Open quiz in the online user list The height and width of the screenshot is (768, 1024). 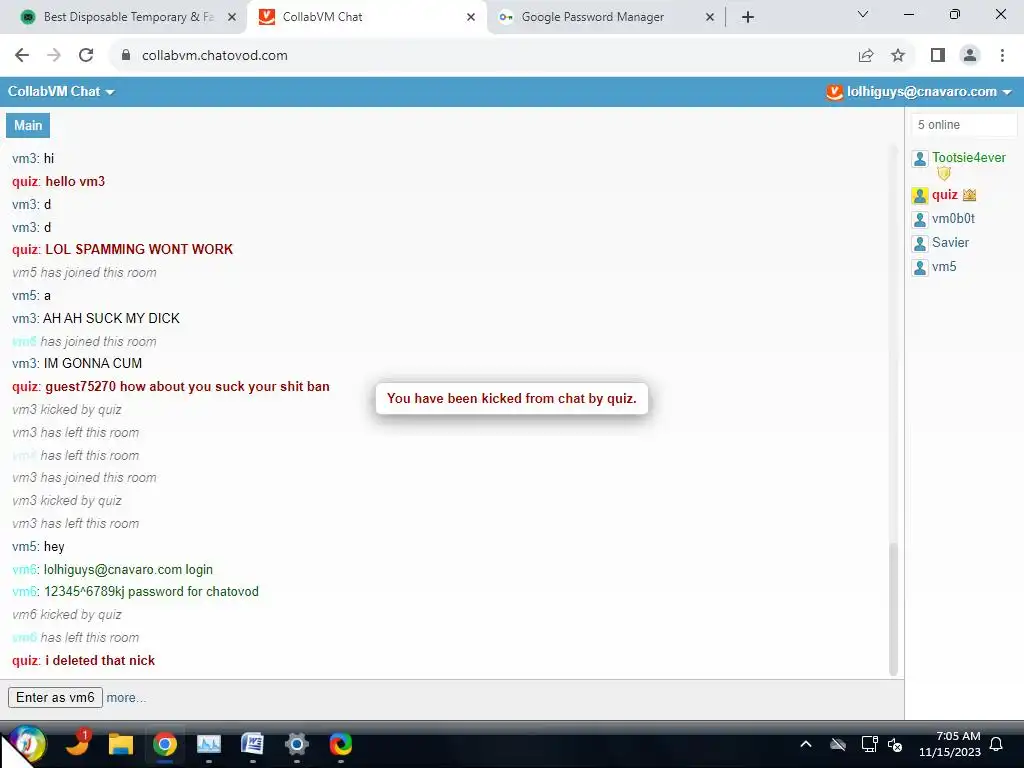click(x=944, y=195)
